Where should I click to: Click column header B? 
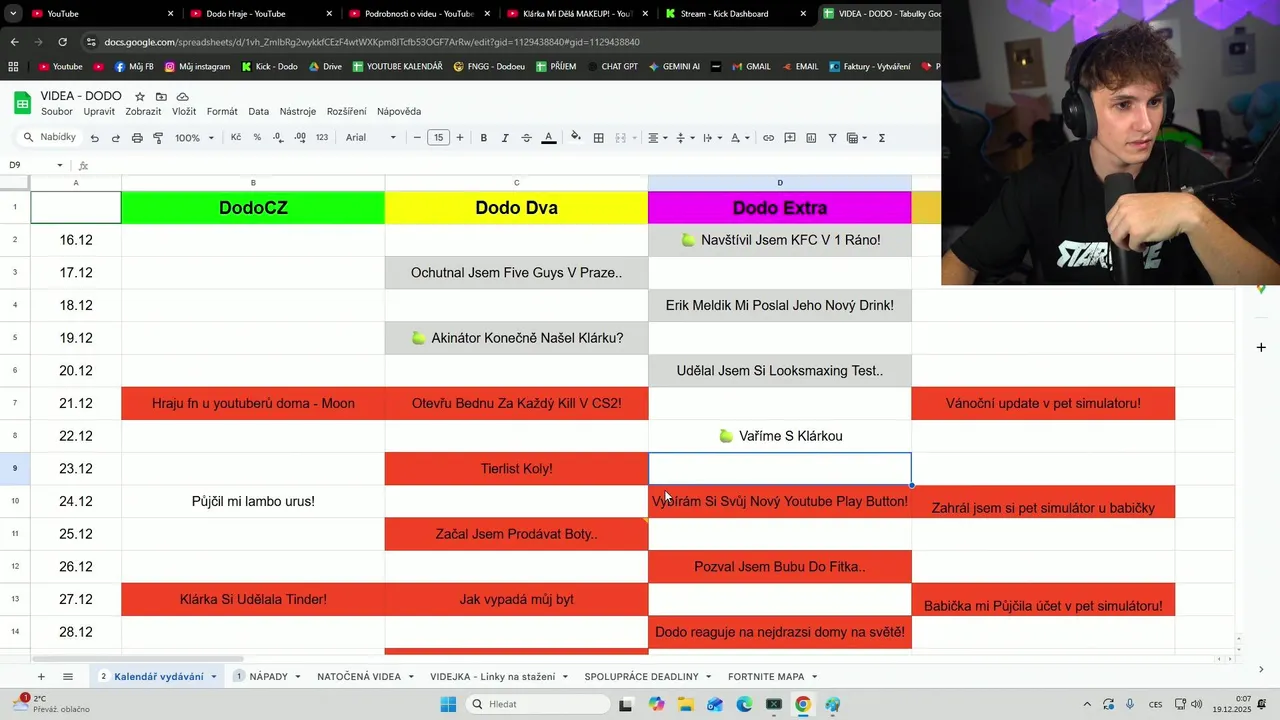point(253,183)
